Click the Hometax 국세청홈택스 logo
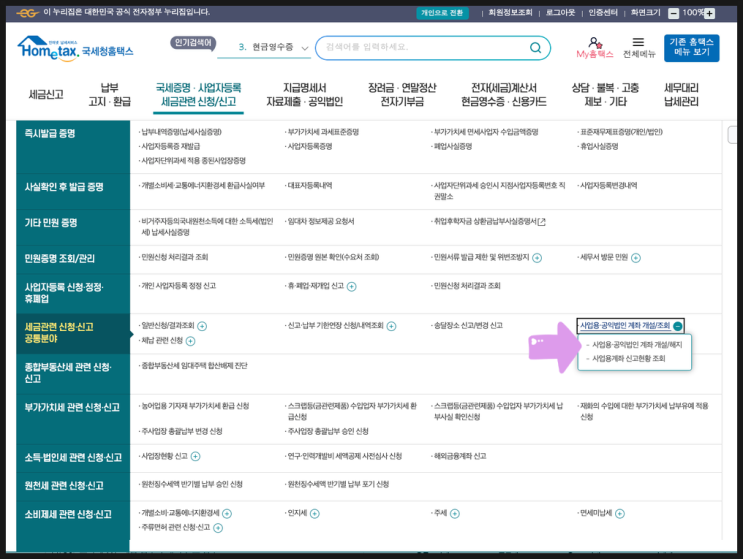Image resolution: width=743 pixels, height=559 pixels. (x=75, y=48)
